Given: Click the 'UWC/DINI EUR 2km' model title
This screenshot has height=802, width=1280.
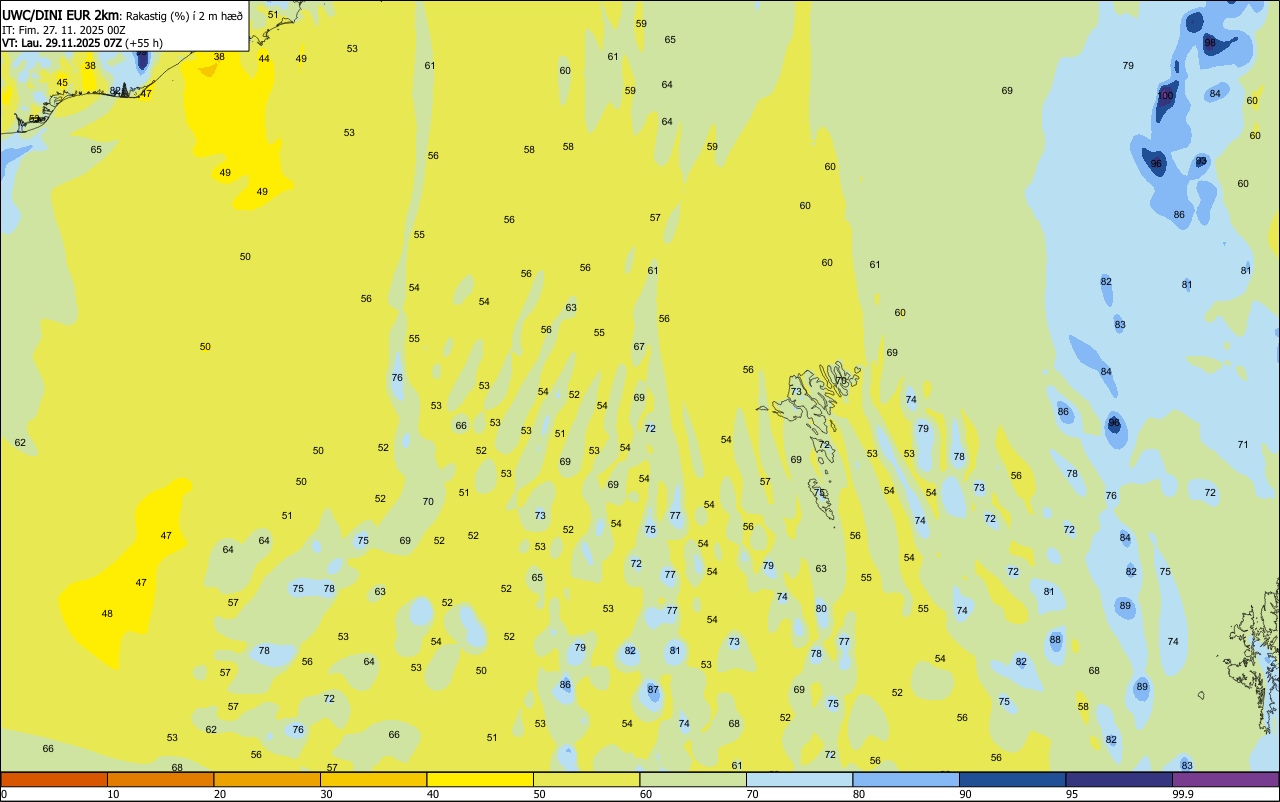Looking at the screenshot, I should (x=60, y=15).
